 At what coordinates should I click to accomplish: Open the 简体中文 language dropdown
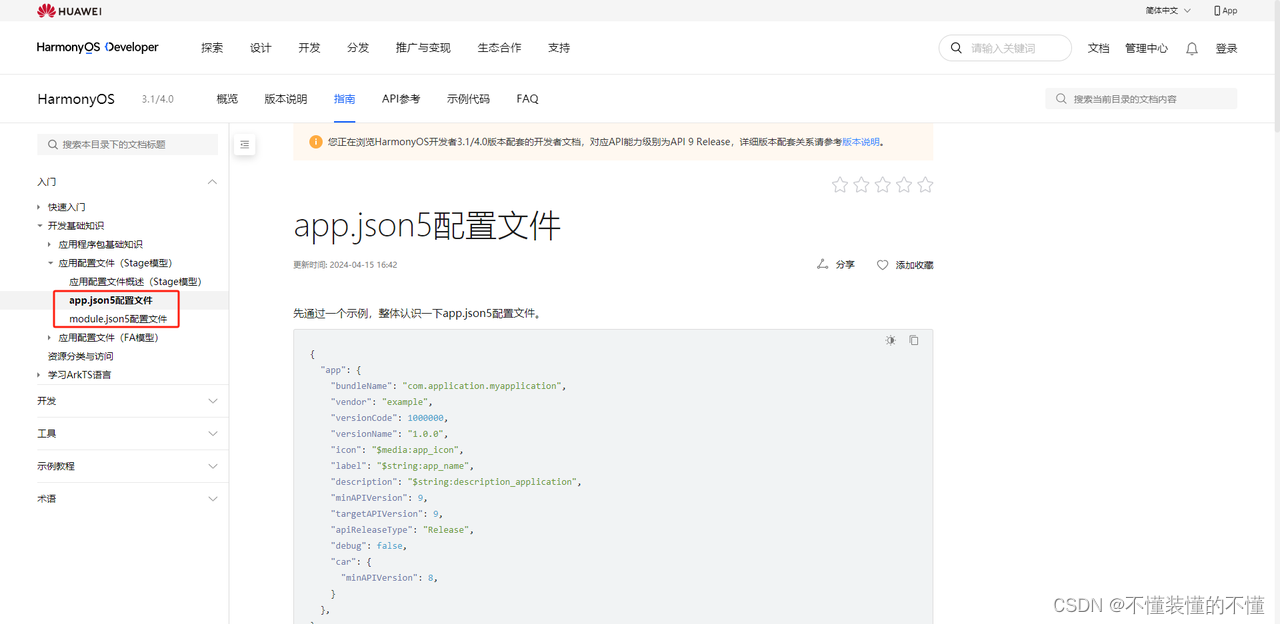[x=1168, y=11]
